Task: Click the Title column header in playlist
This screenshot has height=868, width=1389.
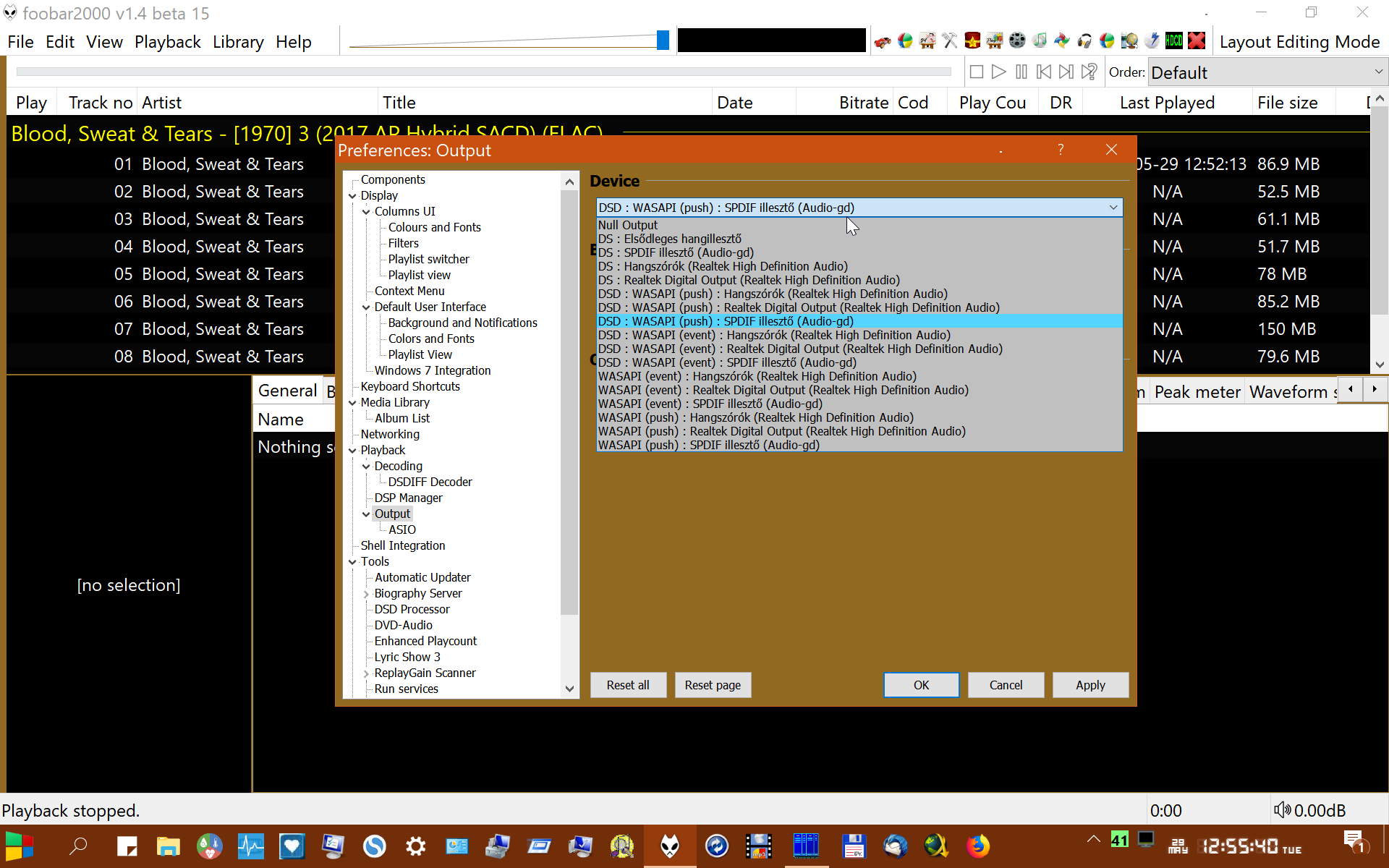Action: coord(545,102)
